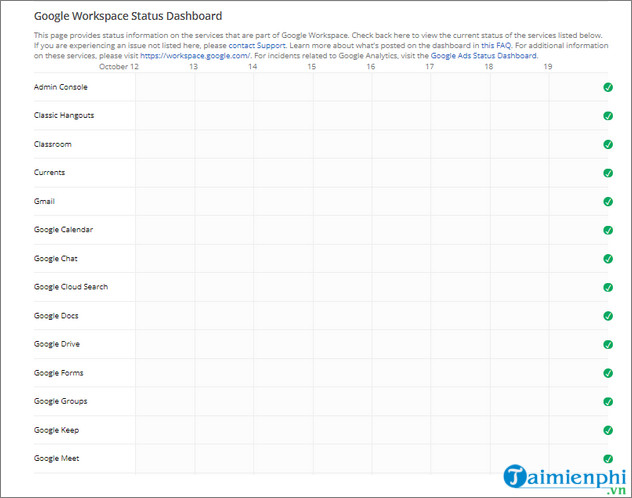
Task: Select the Classroom status checkmark icon
Action: point(608,144)
